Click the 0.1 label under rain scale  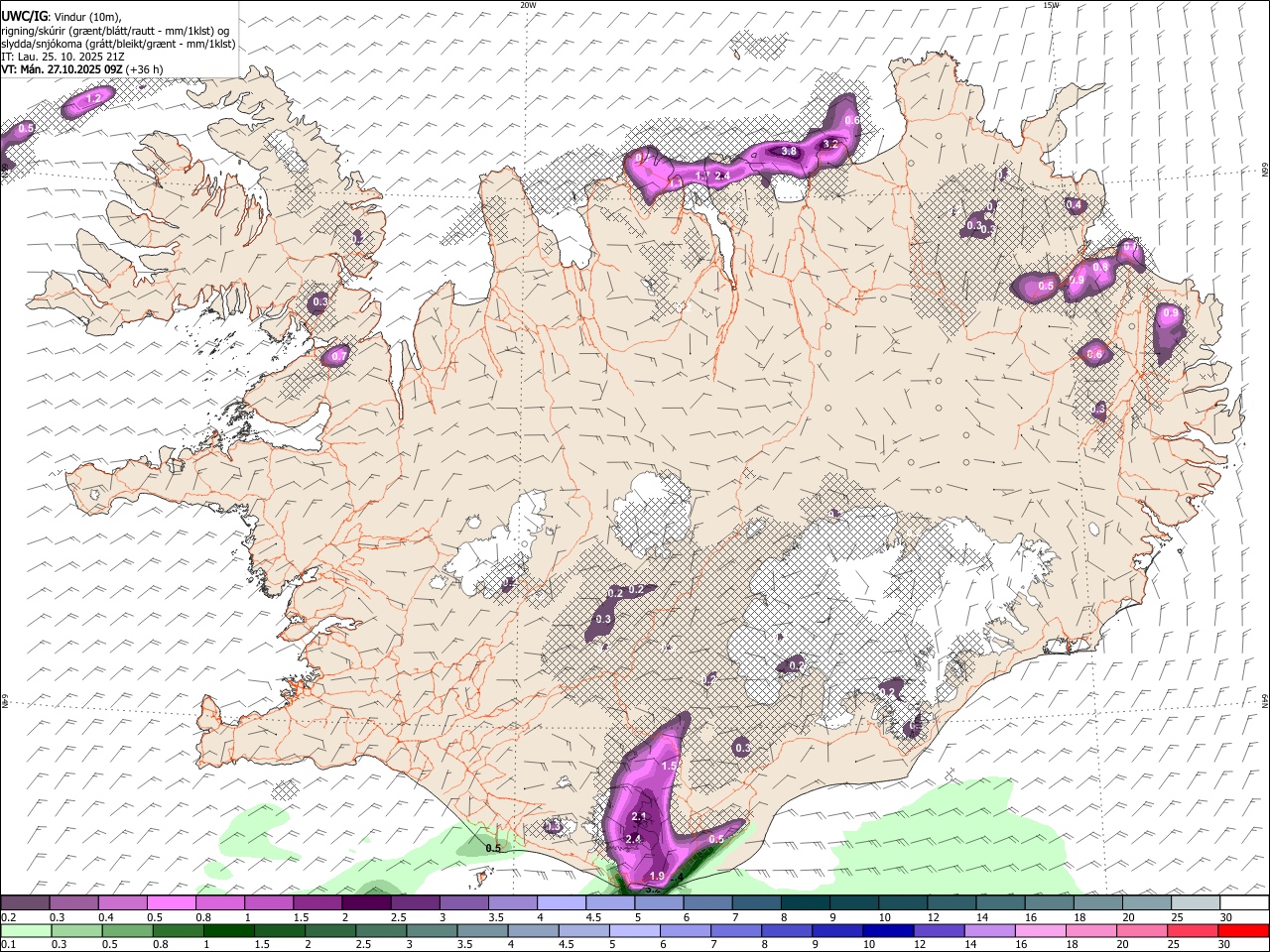pos(9,945)
